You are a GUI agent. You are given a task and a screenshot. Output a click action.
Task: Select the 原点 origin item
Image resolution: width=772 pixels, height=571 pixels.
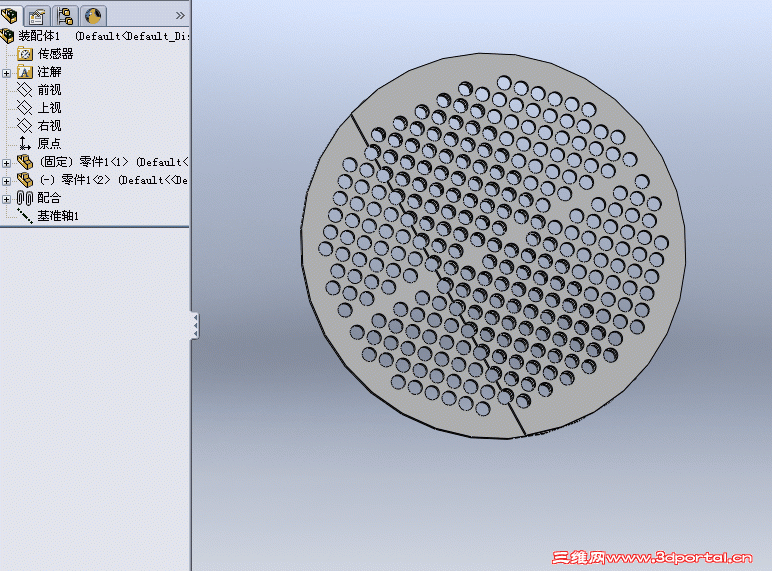49,144
